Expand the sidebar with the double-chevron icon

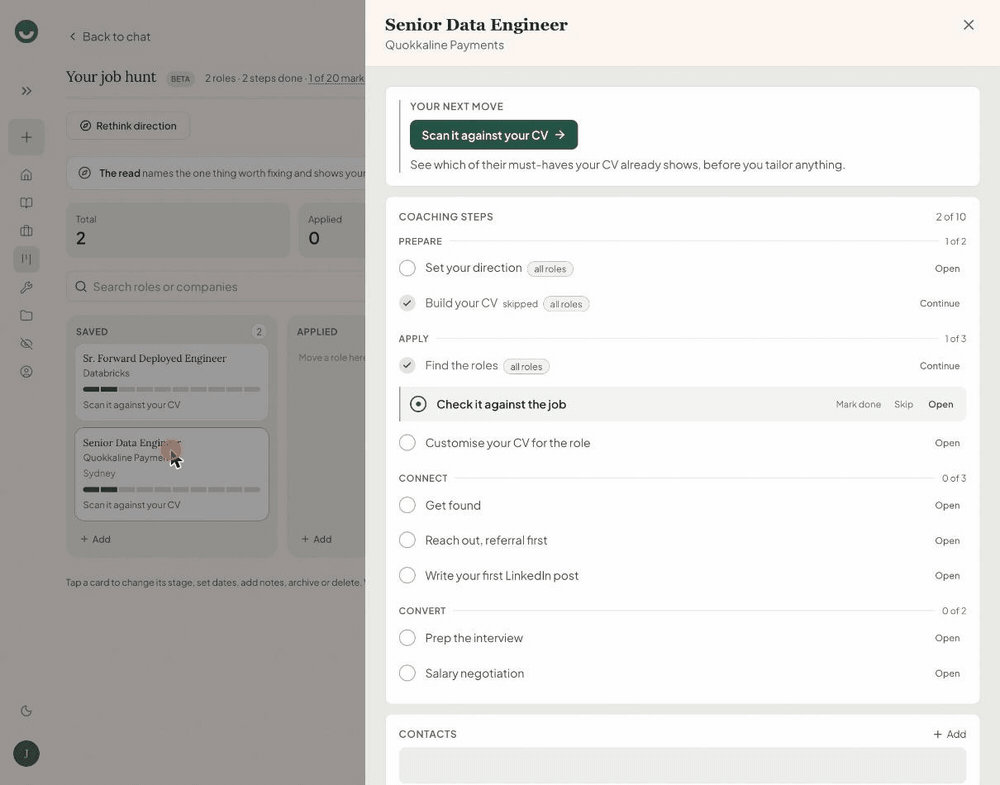[26, 91]
